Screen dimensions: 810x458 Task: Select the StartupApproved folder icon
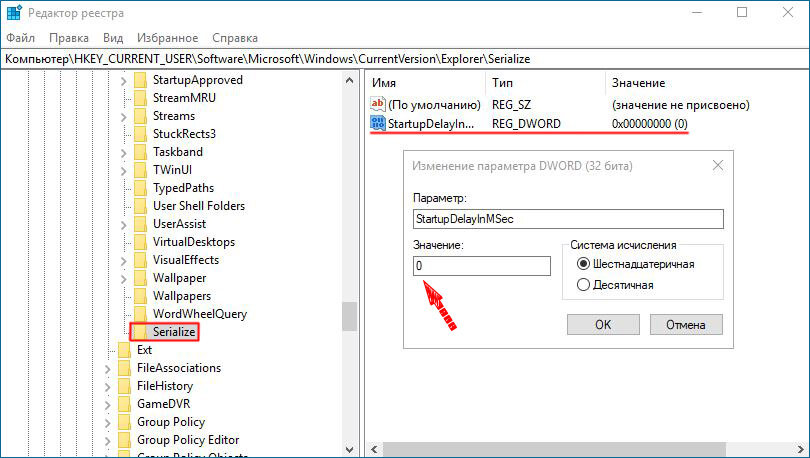(x=140, y=80)
